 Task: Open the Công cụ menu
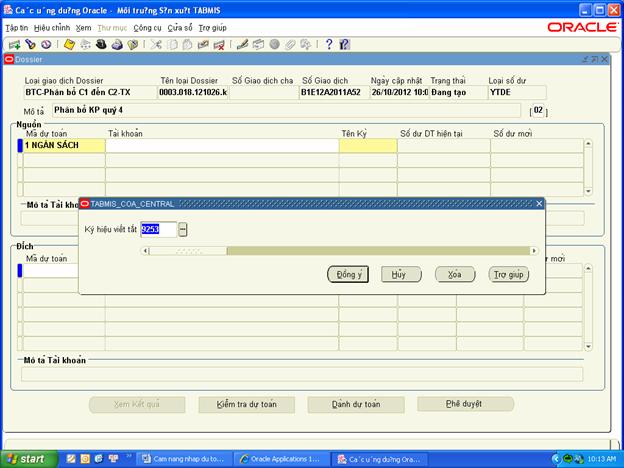(x=147, y=28)
